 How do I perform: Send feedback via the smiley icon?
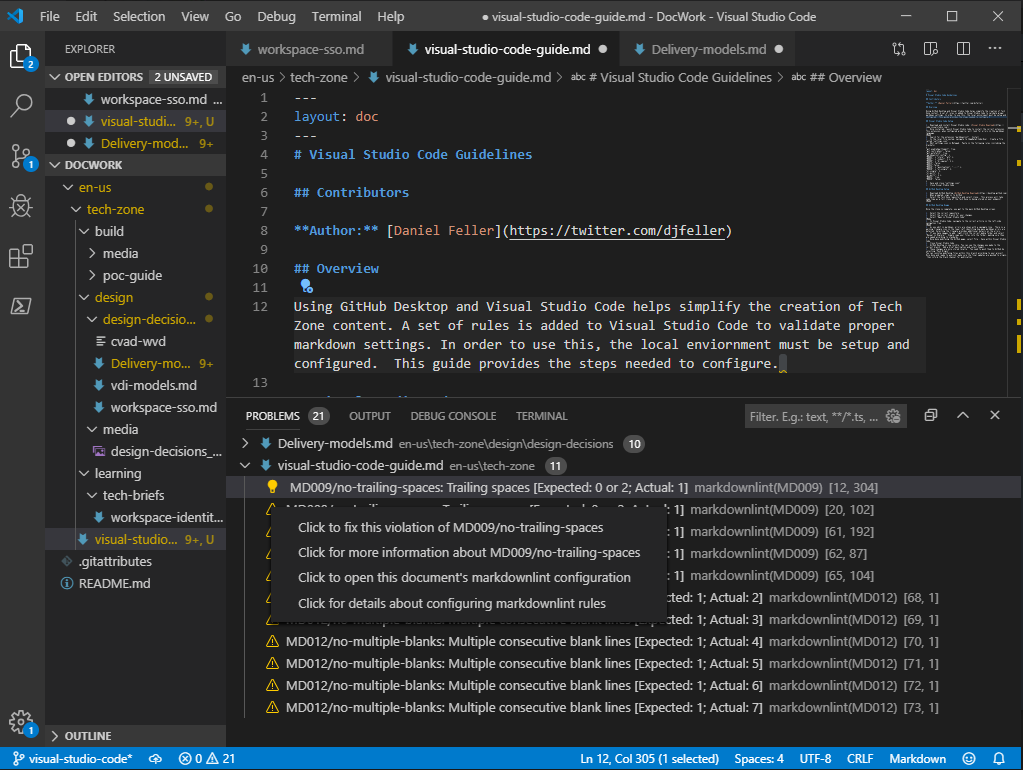click(968, 758)
